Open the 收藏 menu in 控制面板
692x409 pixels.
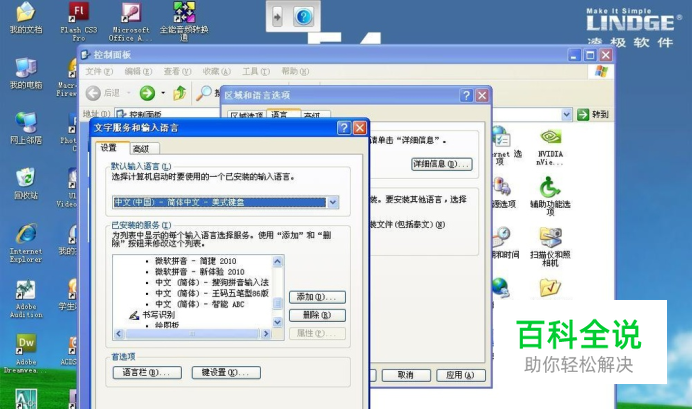click(217, 71)
